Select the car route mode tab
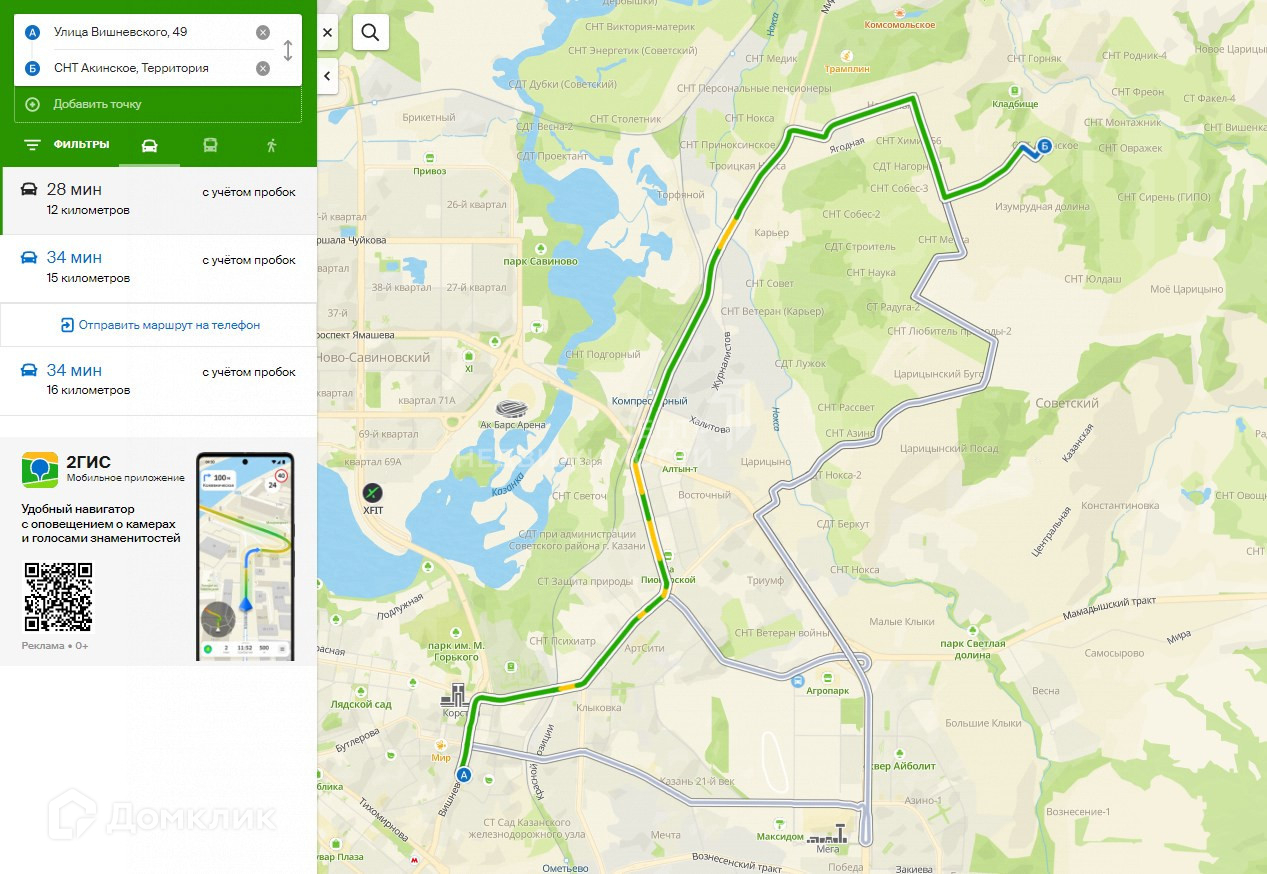The image size is (1267, 874). (x=149, y=145)
